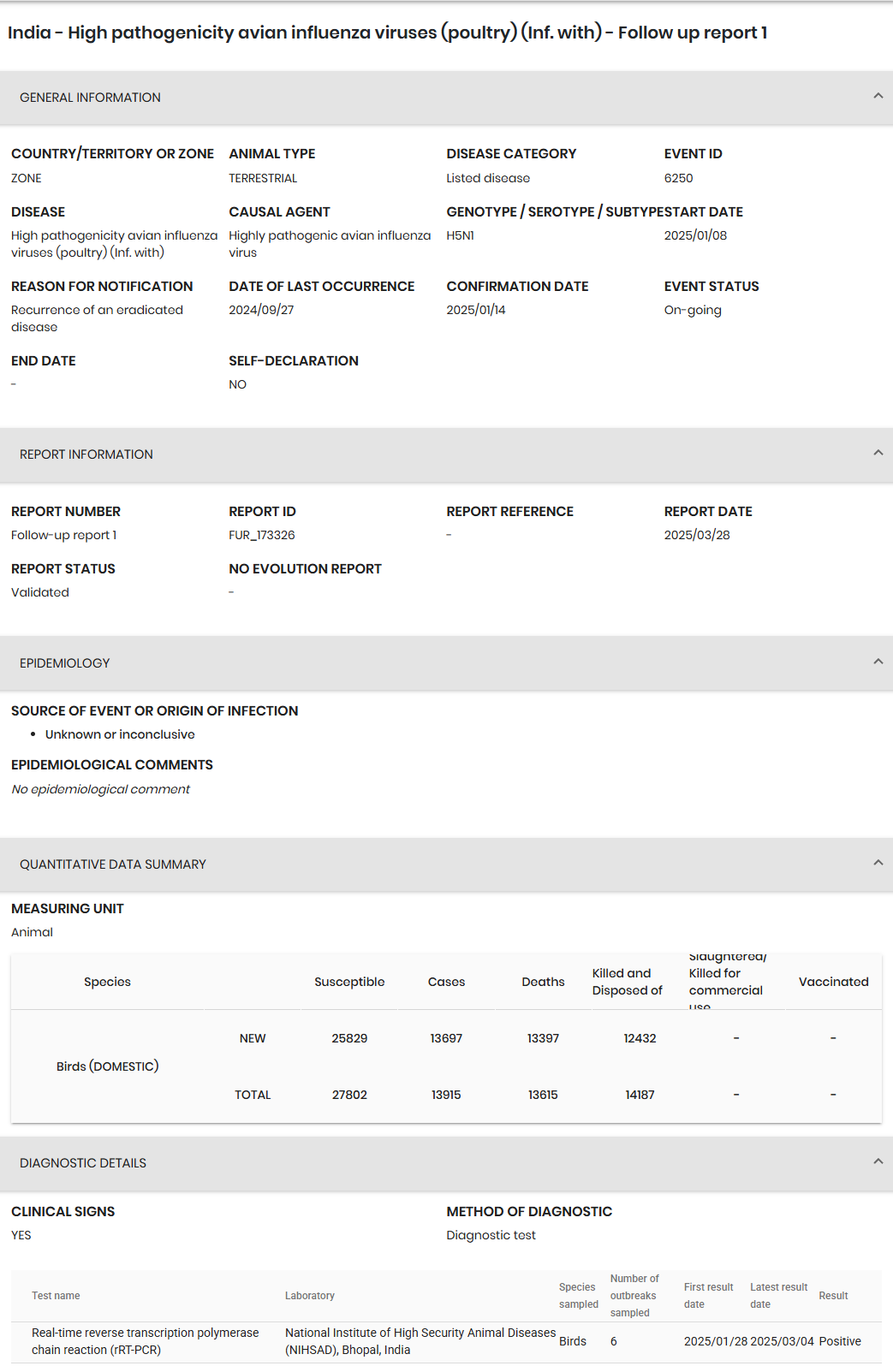Screen dimensions: 893x1372
Task: Click the report ID FUR_173326 value
Action: pyautogui.click(x=262, y=535)
